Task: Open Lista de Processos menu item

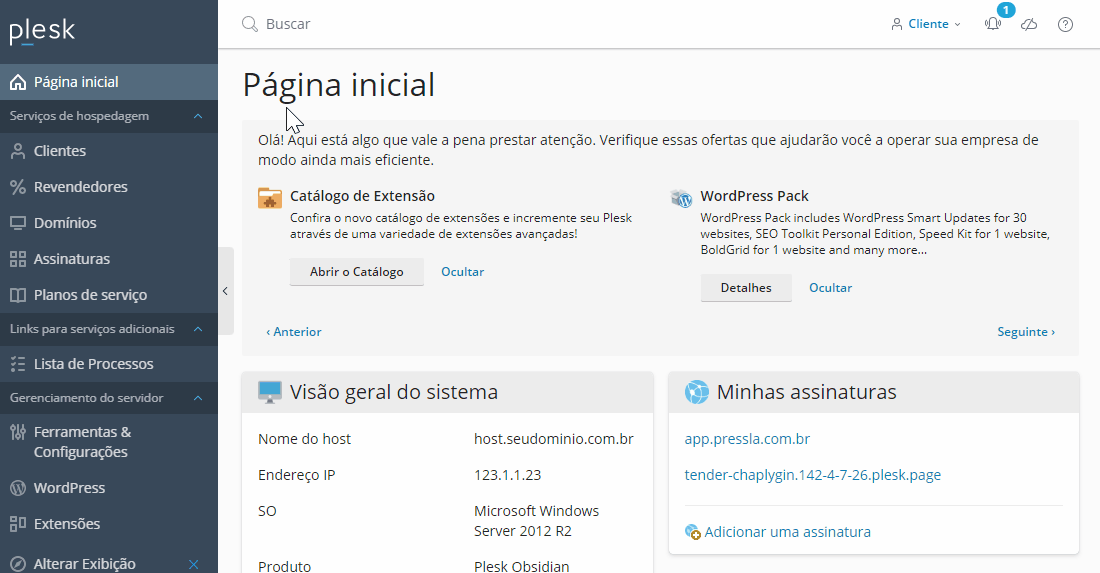Action: coord(109,364)
